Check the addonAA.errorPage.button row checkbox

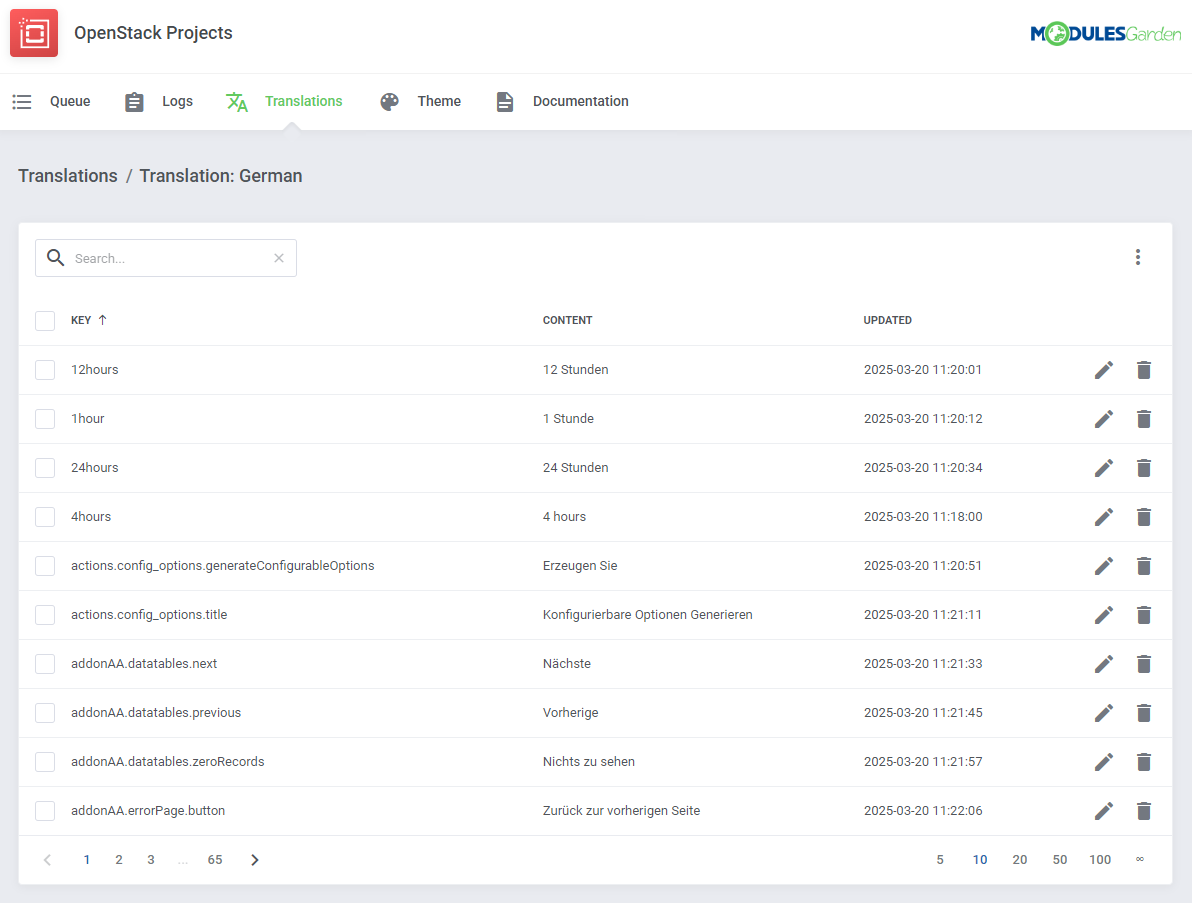(45, 810)
